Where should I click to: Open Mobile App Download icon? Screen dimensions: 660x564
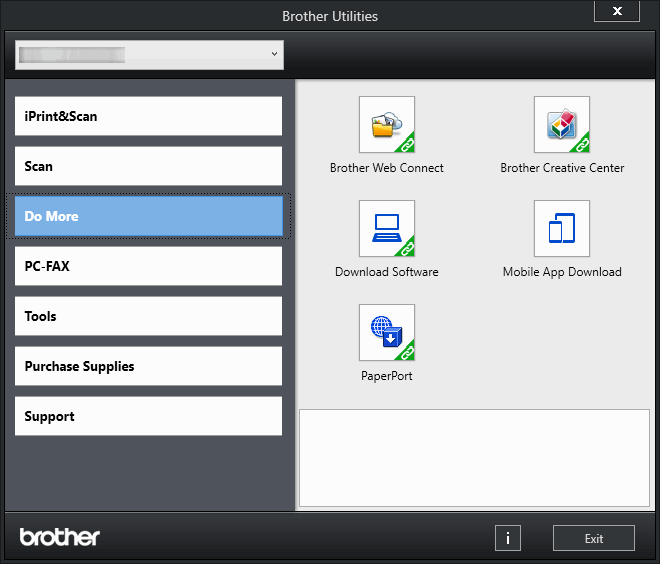tap(561, 229)
